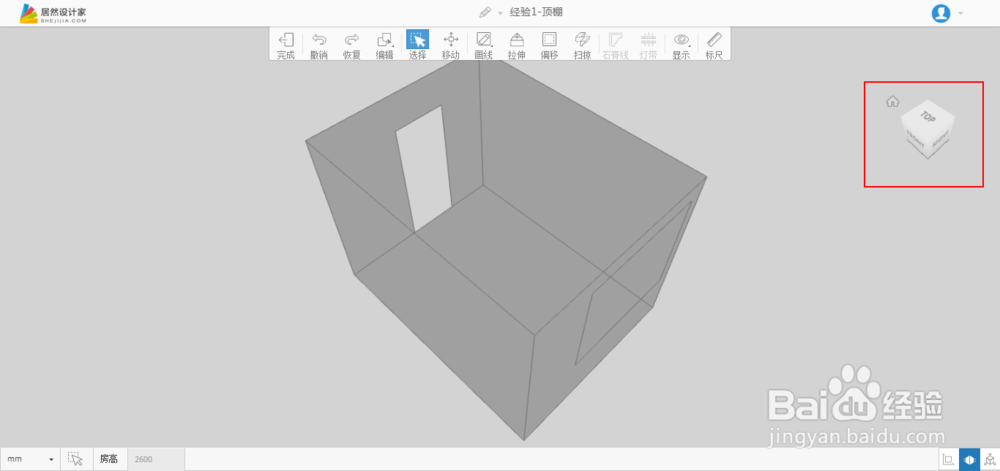Choose the 移动 (move) tool
Viewport: 1000px width, 471px height.
coord(451,45)
